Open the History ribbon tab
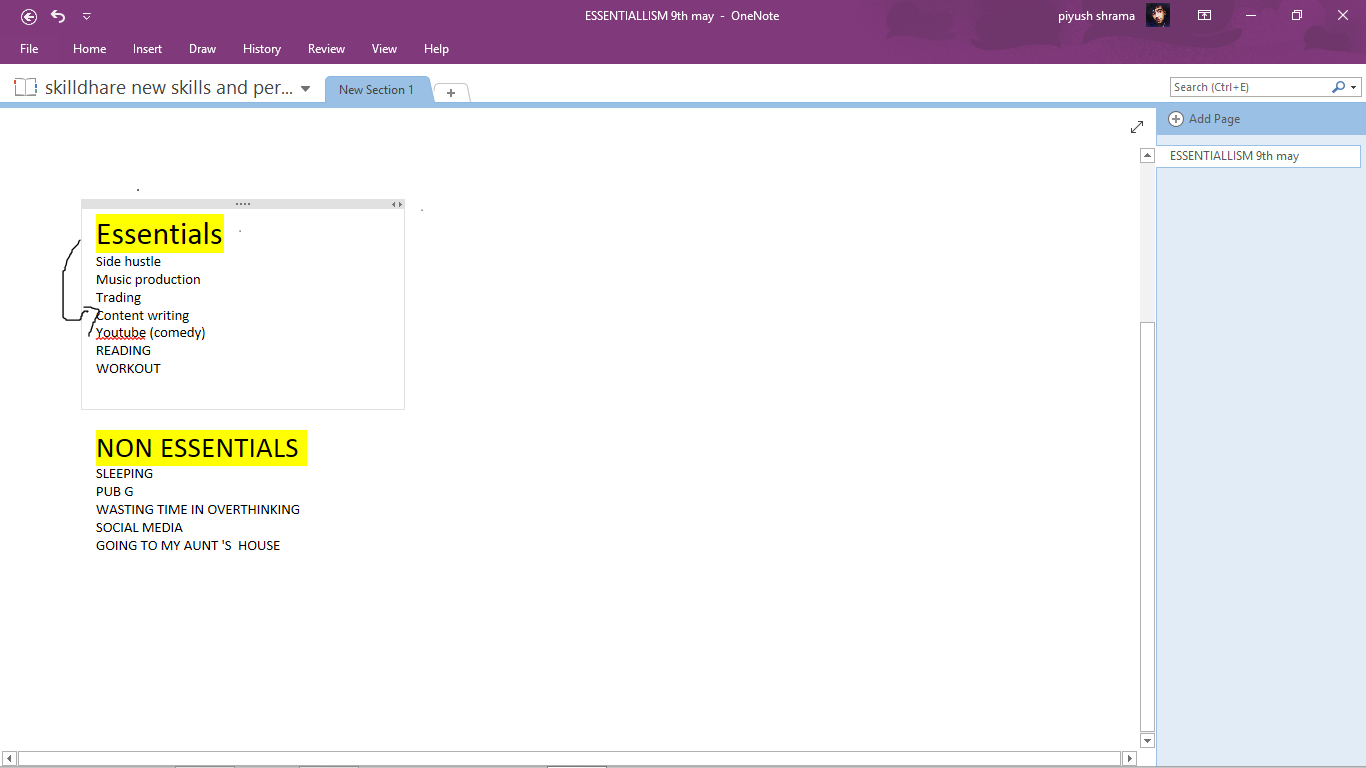 pyautogui.click(x=262, y=49)
